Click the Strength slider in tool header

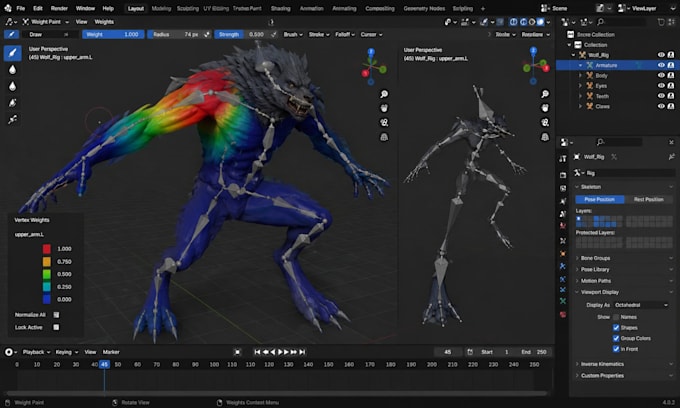(x=242, y=34)
